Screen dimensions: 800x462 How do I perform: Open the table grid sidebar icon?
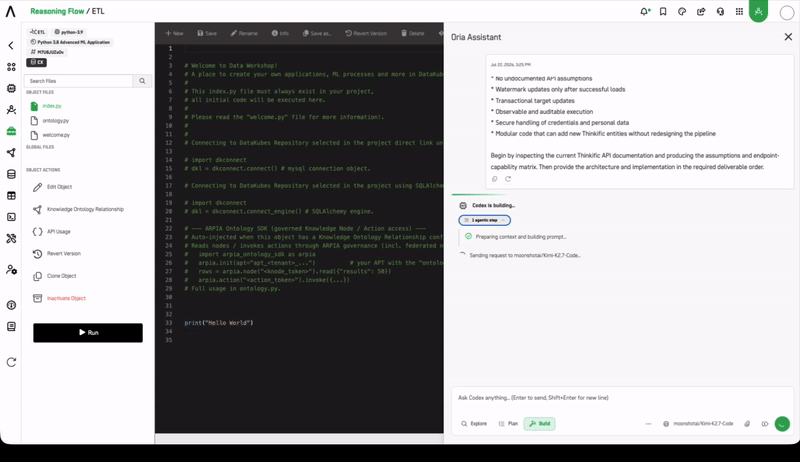tap(11, 195)
